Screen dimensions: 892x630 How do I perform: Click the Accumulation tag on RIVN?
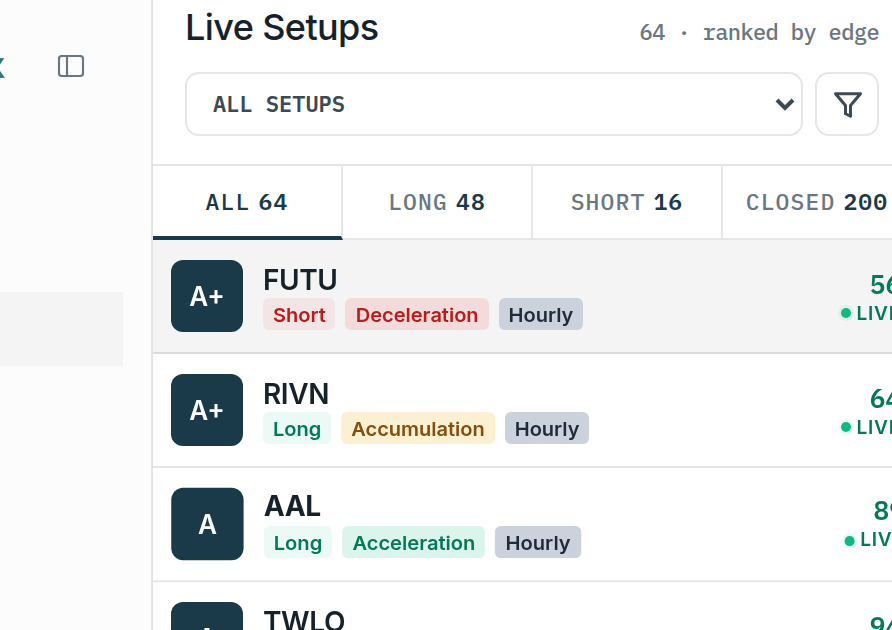point(418,429)
